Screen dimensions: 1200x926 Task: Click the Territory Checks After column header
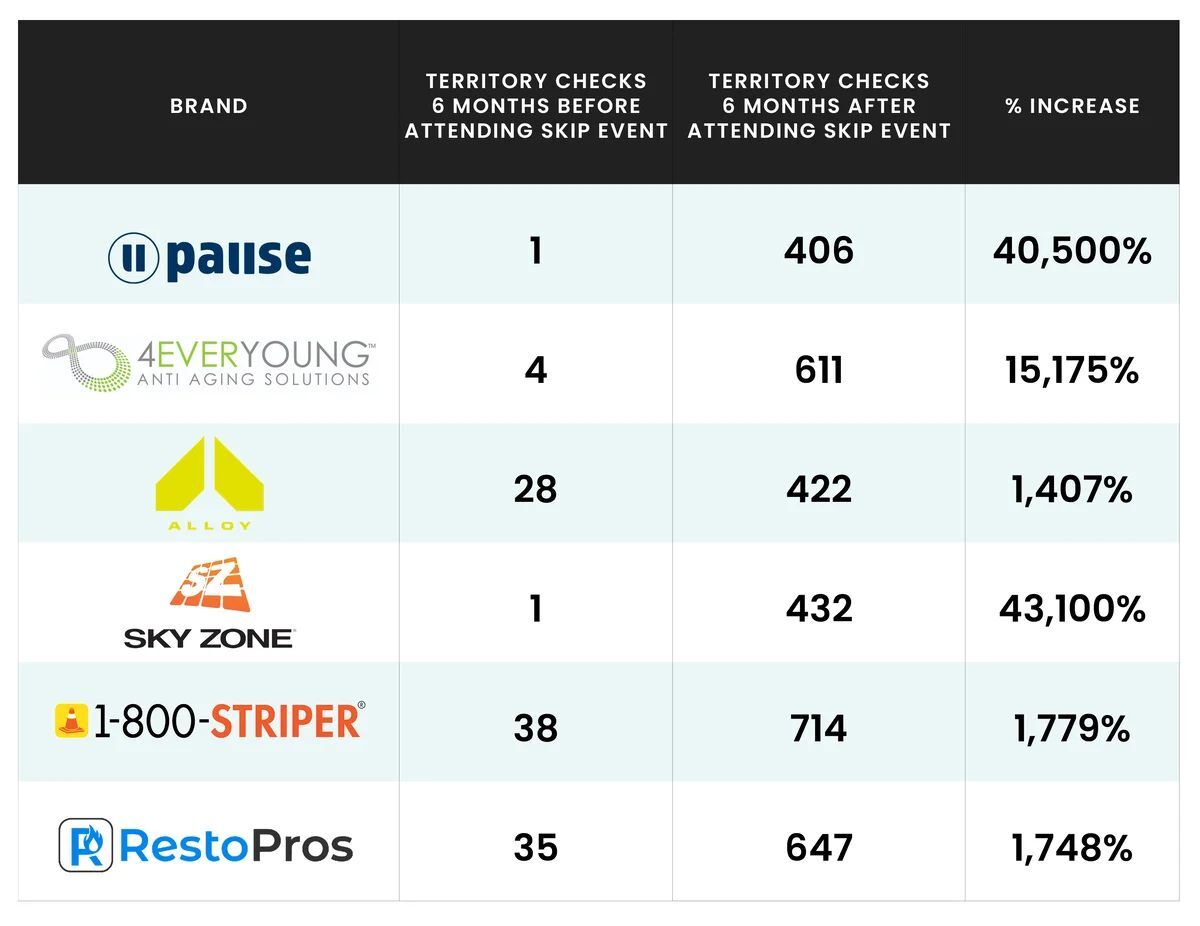(x=819, y=106)
